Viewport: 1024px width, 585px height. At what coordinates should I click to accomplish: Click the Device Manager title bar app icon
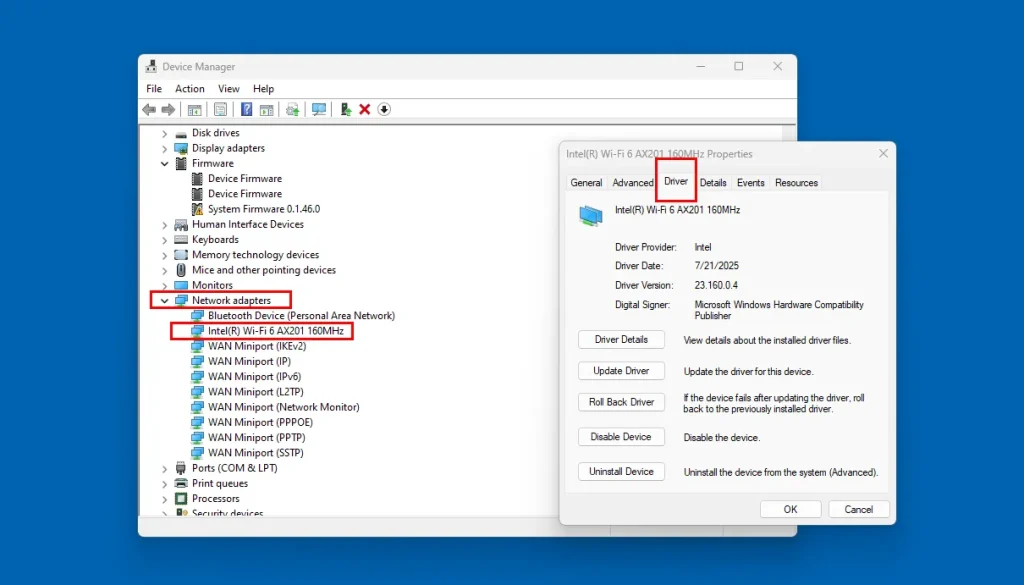coord(152,67)
